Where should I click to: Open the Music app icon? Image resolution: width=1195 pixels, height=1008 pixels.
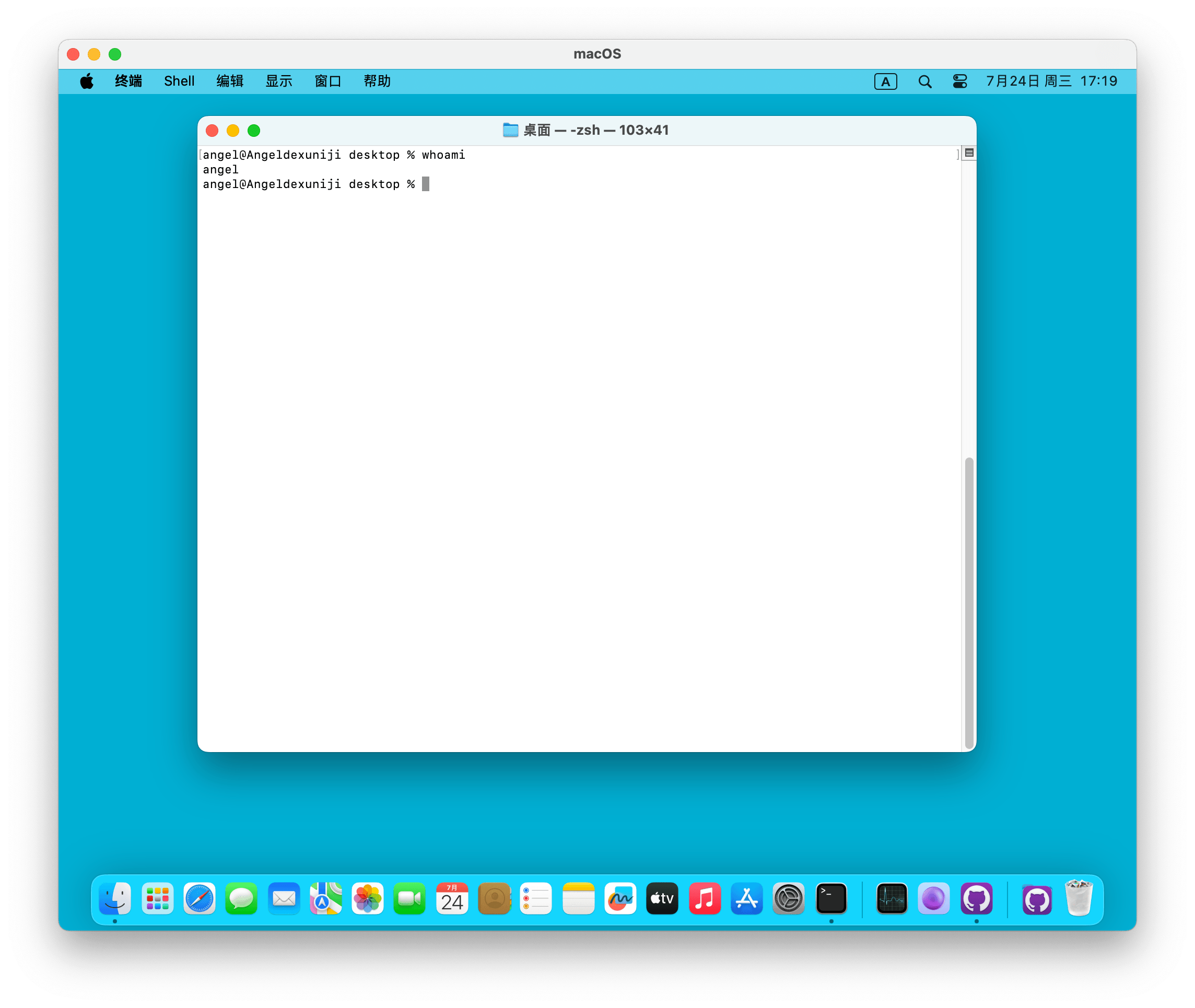pyautogui.click(x=704, y=899)
